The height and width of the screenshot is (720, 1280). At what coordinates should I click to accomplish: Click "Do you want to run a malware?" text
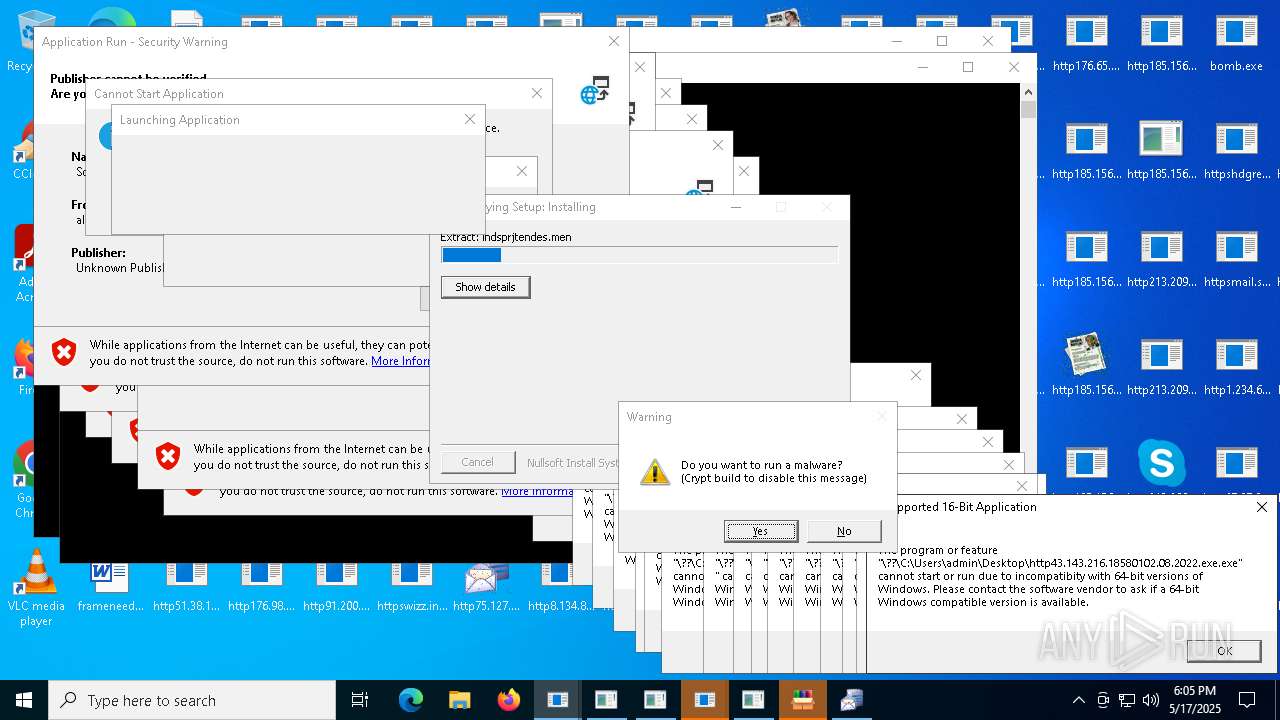762,465
